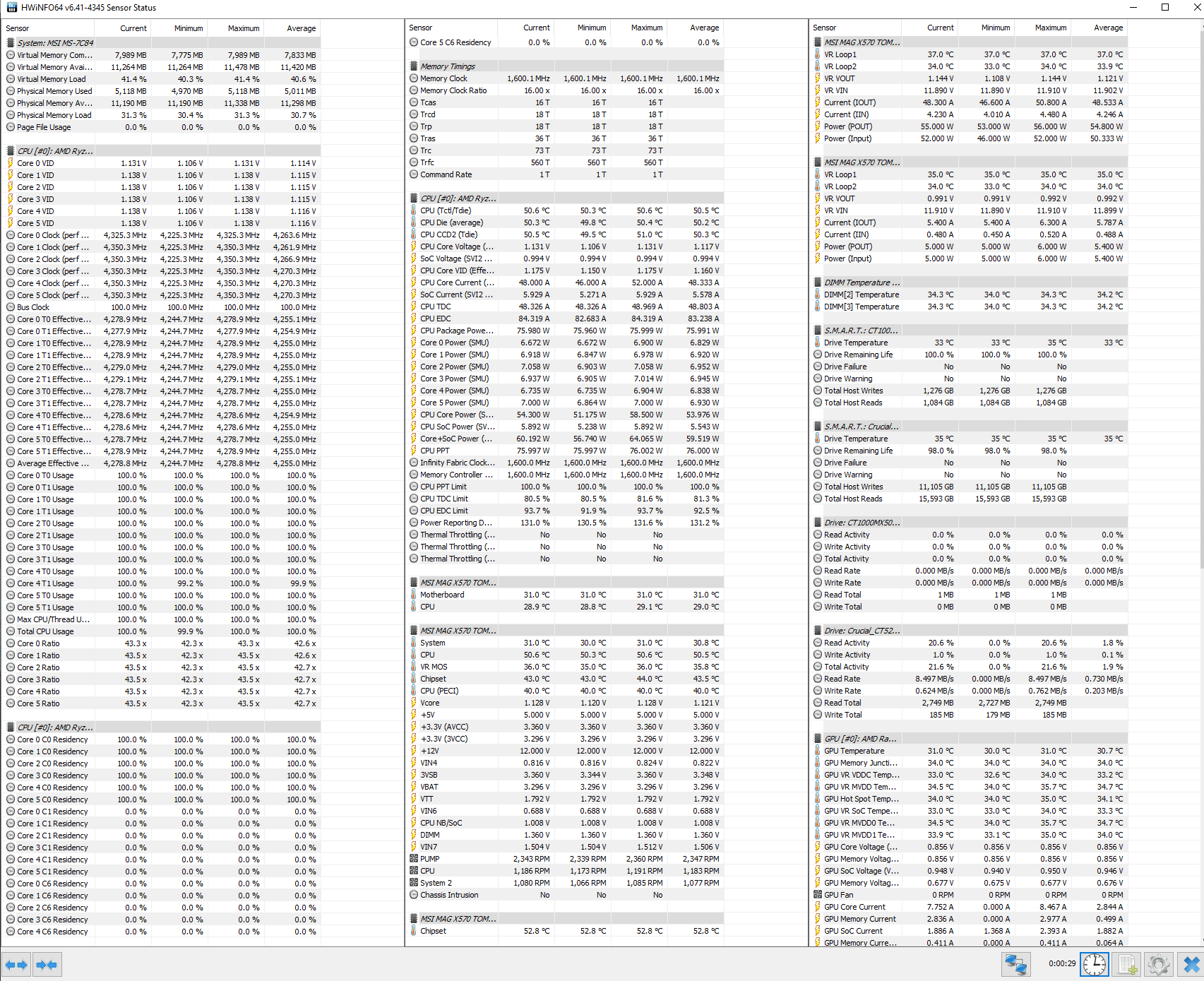This screenshot has width=1204, height=981.
Task: Click the thermometer icon beside GPU Temperature
Action: pos(818,751)
